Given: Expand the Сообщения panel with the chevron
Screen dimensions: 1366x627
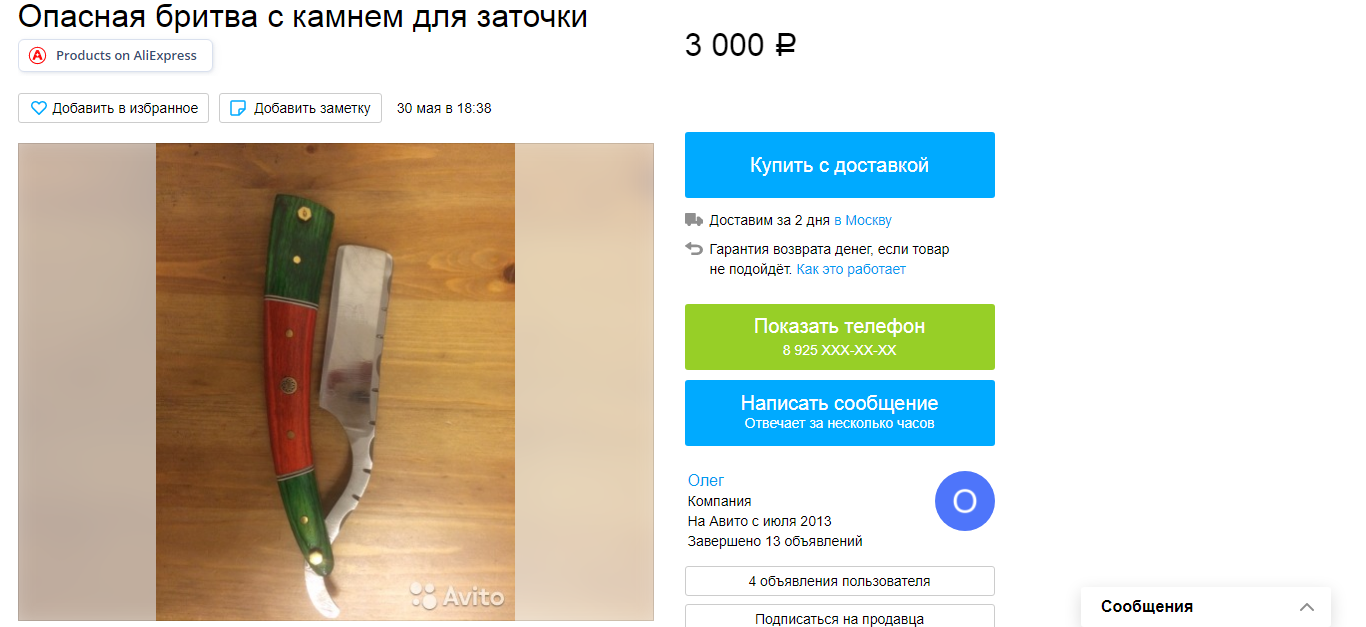Looking at the screenshot, I should (x=1307, y=607).
